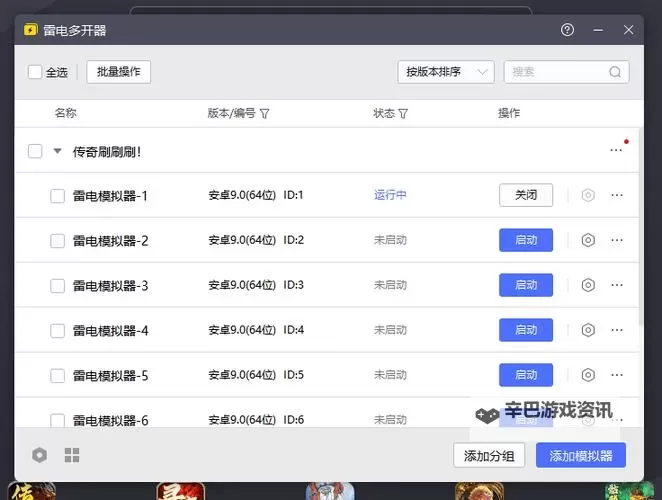Viewport: 662px width, 500px height.
Task: Collapse the 传奇刷刷刷! group triangle
Action: coord(58,151)
